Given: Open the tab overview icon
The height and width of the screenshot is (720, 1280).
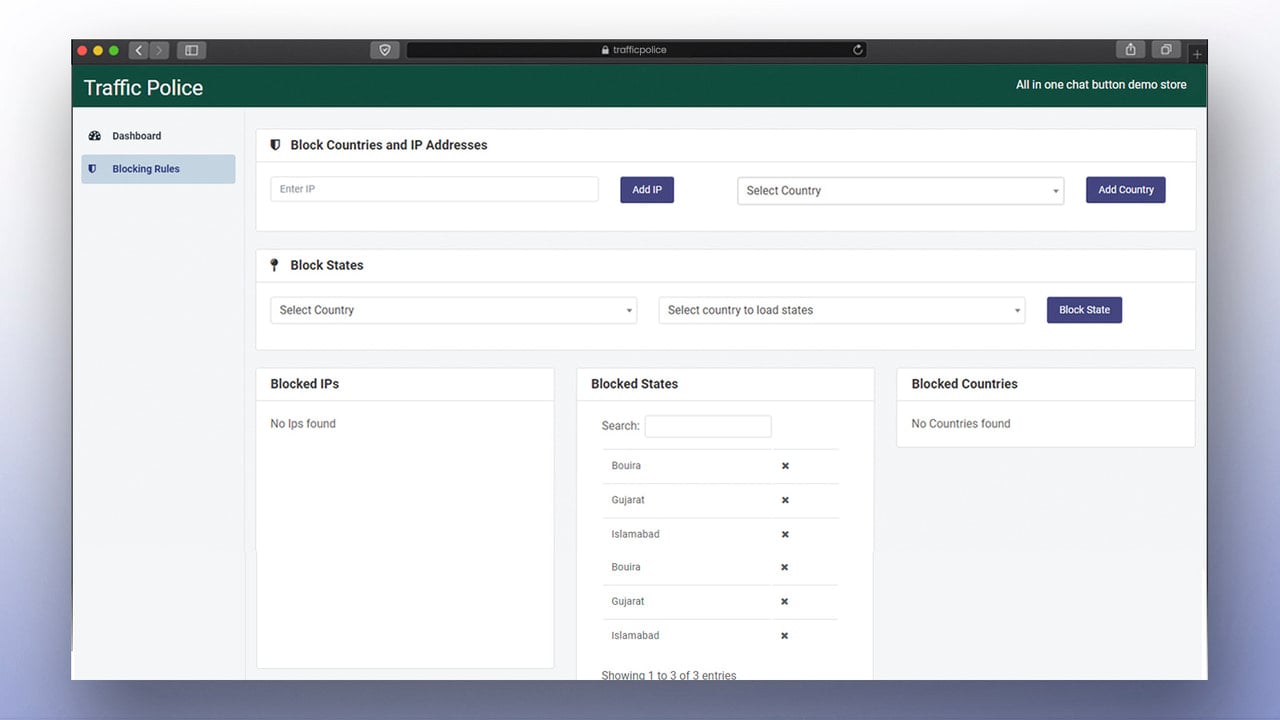Looking at the screenshot, I should click(1166, 50).
